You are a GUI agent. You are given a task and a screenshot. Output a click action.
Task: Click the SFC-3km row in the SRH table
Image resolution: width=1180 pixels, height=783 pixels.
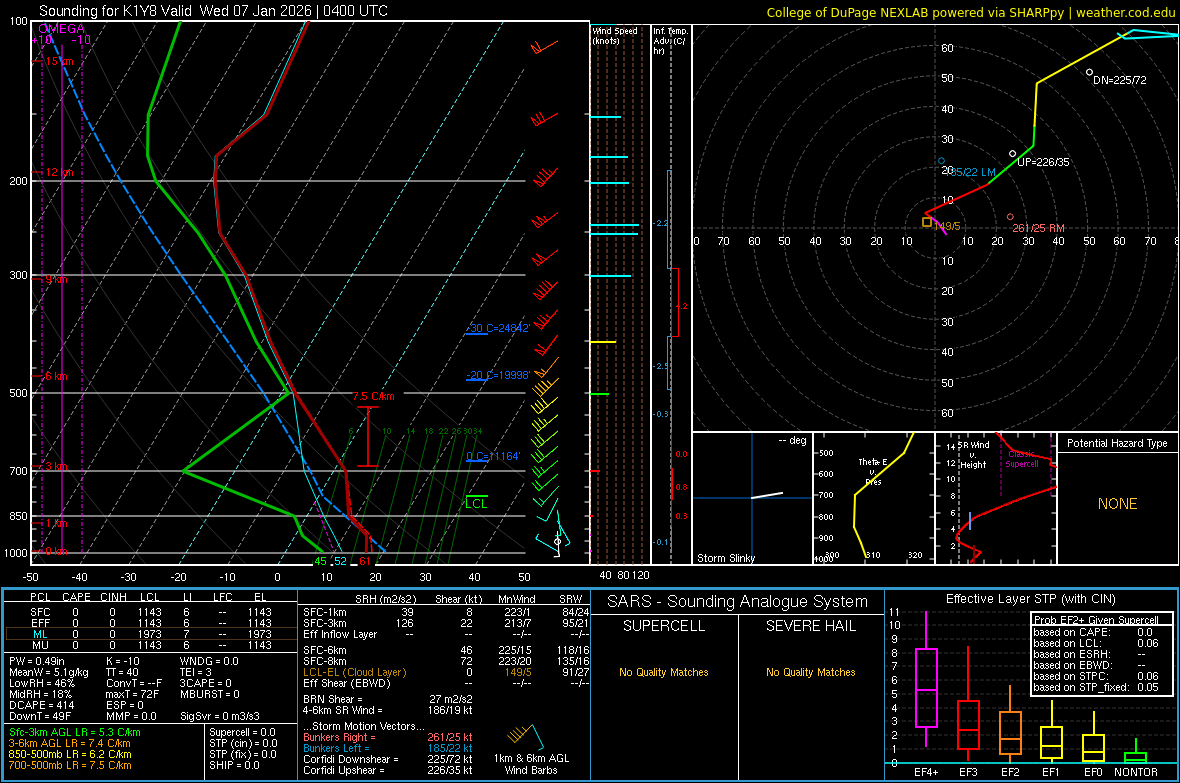pyautogui.click(x=446, y=623)
